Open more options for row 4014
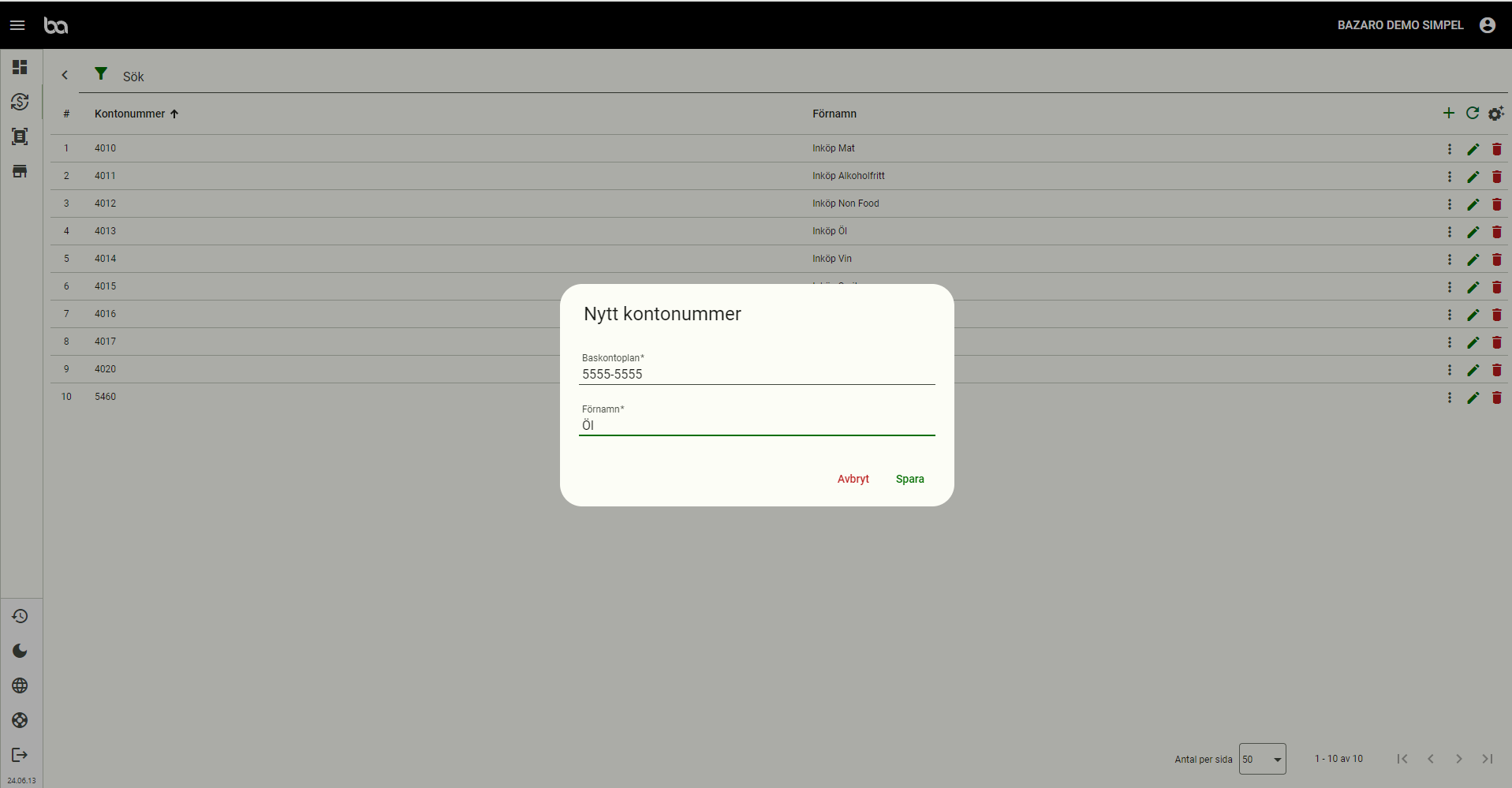Image resolution: width=1512 pixels, height=788 pixels. click(1450, 260)
